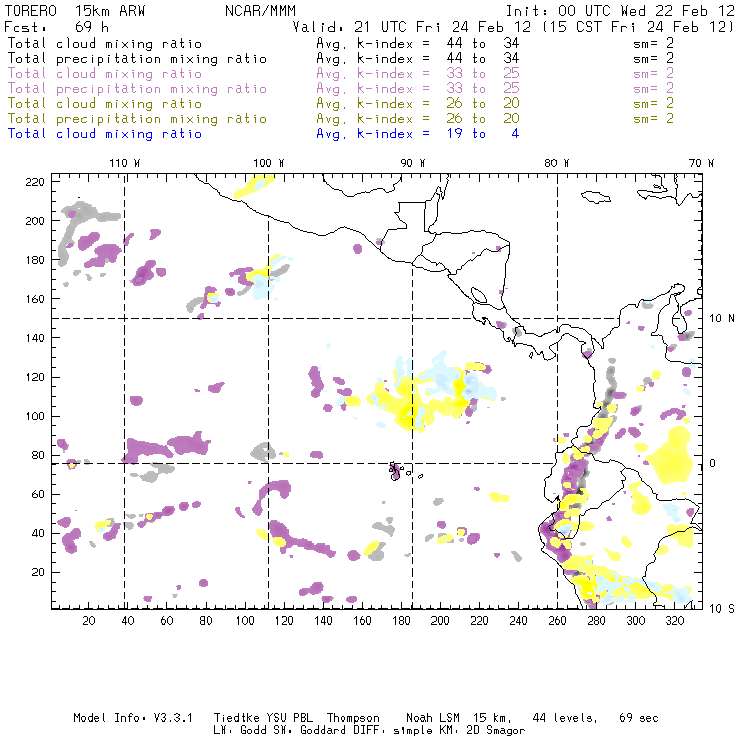Viewport: 740px width, 740px height.
Task: Click blue "Avg. k-index = 19 to 4" text
Action: (418, 134)
